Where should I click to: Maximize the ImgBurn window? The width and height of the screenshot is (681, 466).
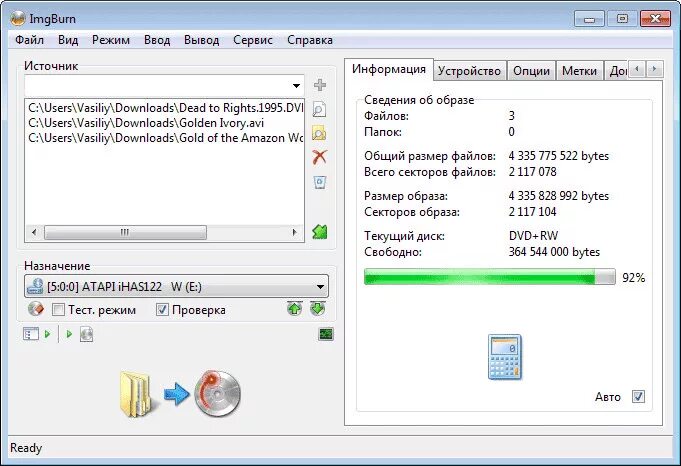(x=622, y=19)
